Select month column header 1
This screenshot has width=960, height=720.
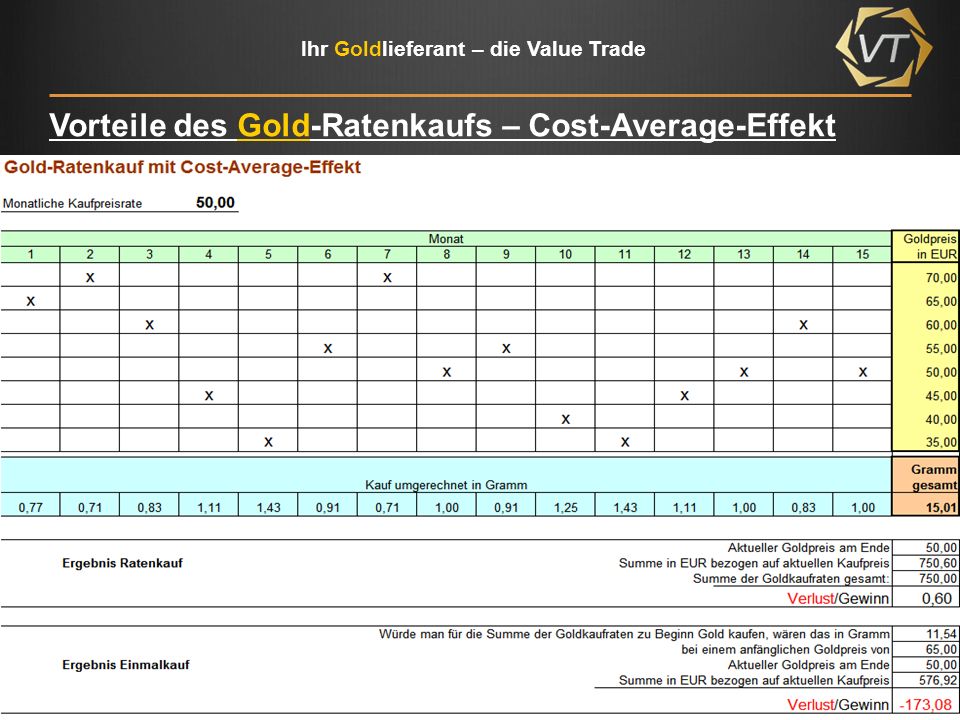tap(30, 254)
